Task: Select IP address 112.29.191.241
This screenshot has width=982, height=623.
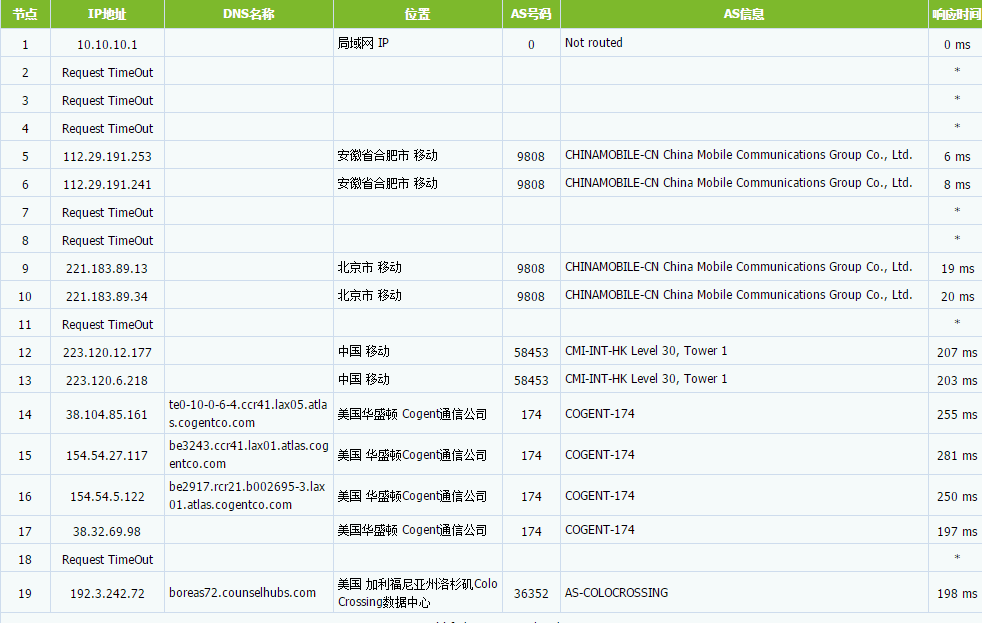Action: point(107,185)
